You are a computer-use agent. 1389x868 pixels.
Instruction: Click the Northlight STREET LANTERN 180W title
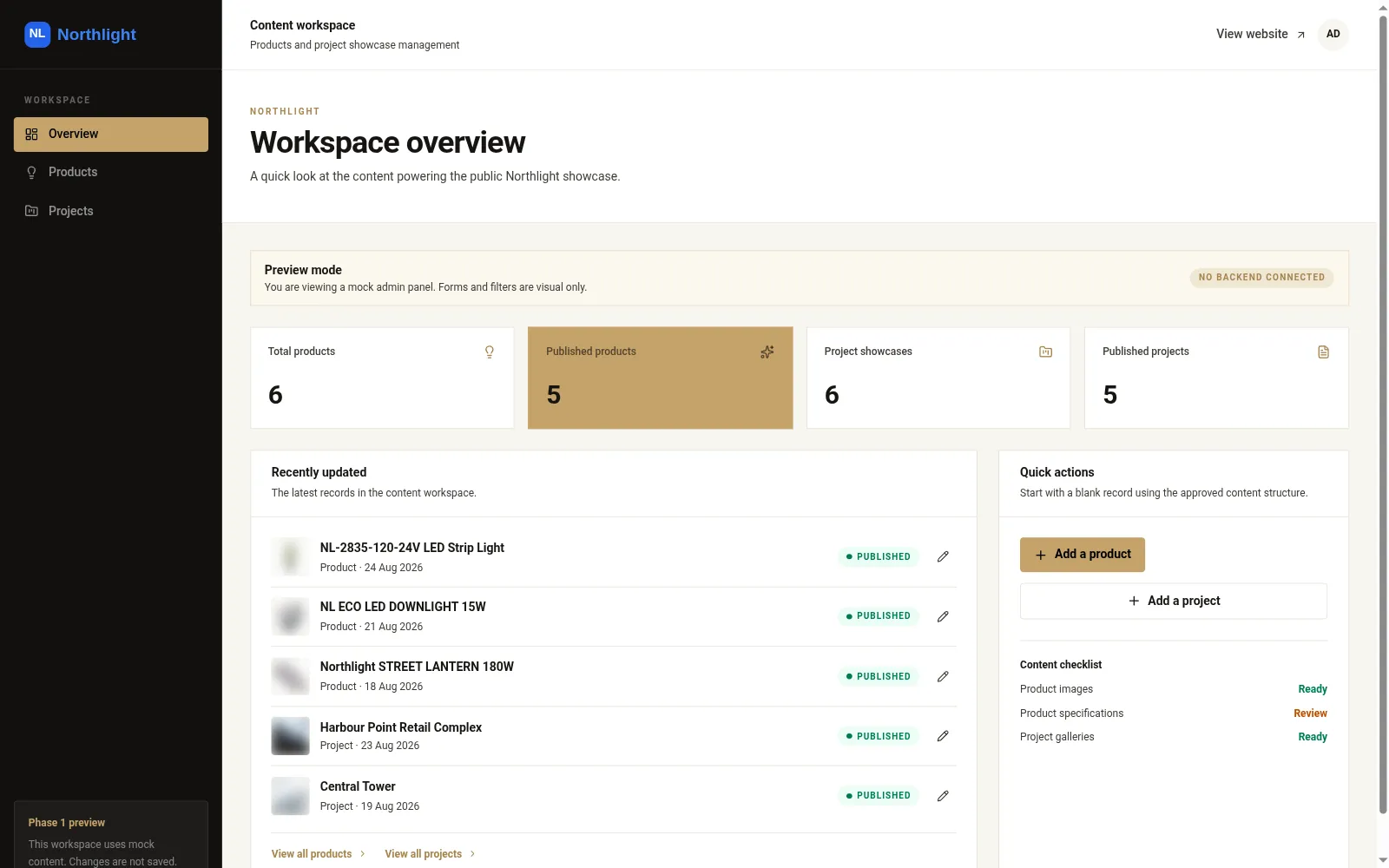pos(417,667)
